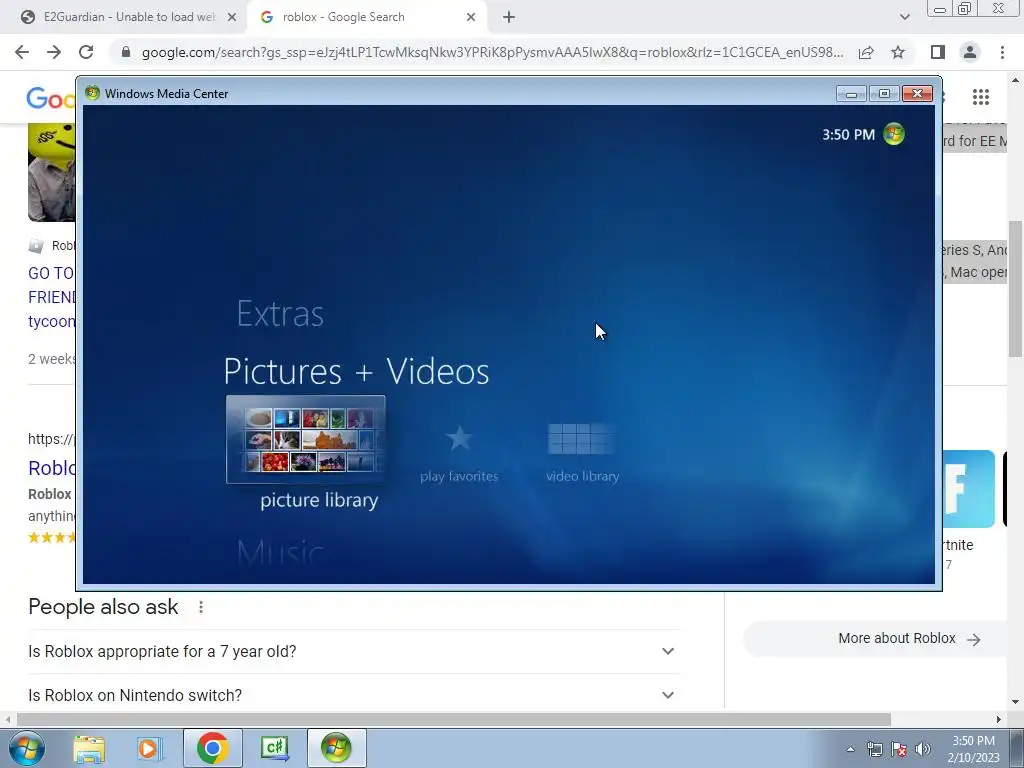Screen dimensions: 1024x768
Task: Click Fortnite thumbnail in Google results
Action: 969,488
